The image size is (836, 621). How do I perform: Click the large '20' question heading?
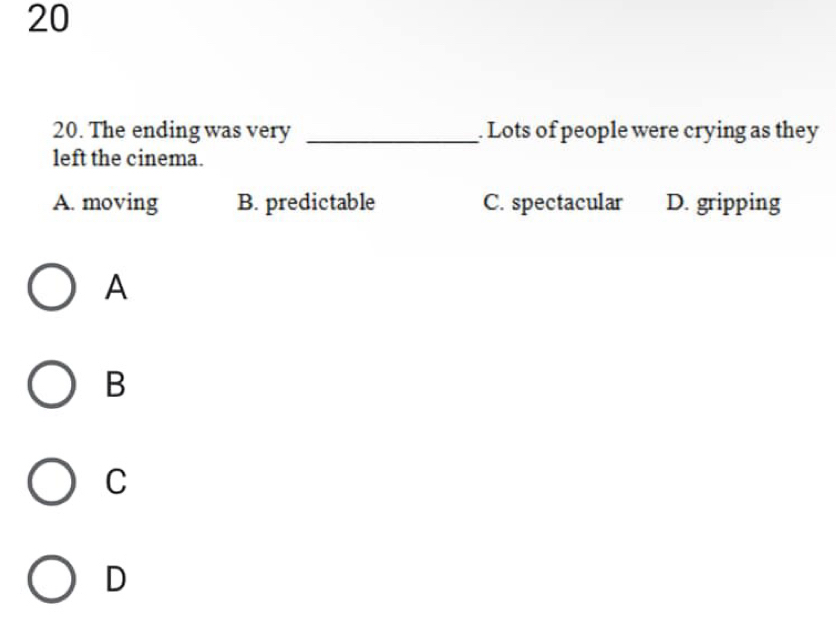(x=48, y=19)
